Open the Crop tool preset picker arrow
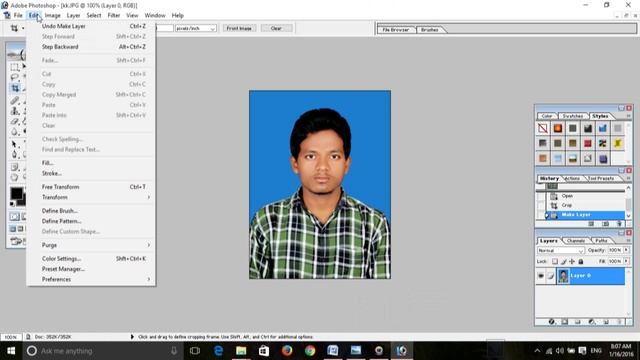640x360 pixels. [23, 28]
